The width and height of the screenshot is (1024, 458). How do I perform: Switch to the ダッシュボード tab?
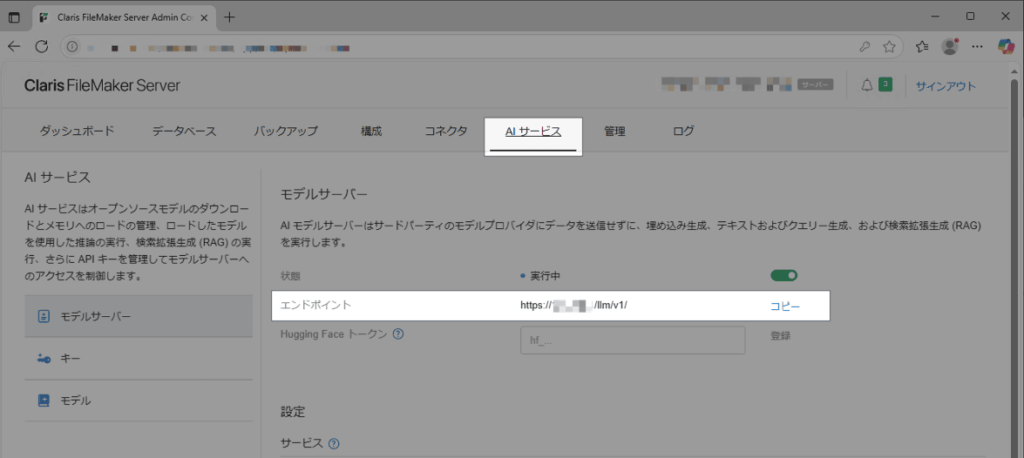tap(77, 131)
